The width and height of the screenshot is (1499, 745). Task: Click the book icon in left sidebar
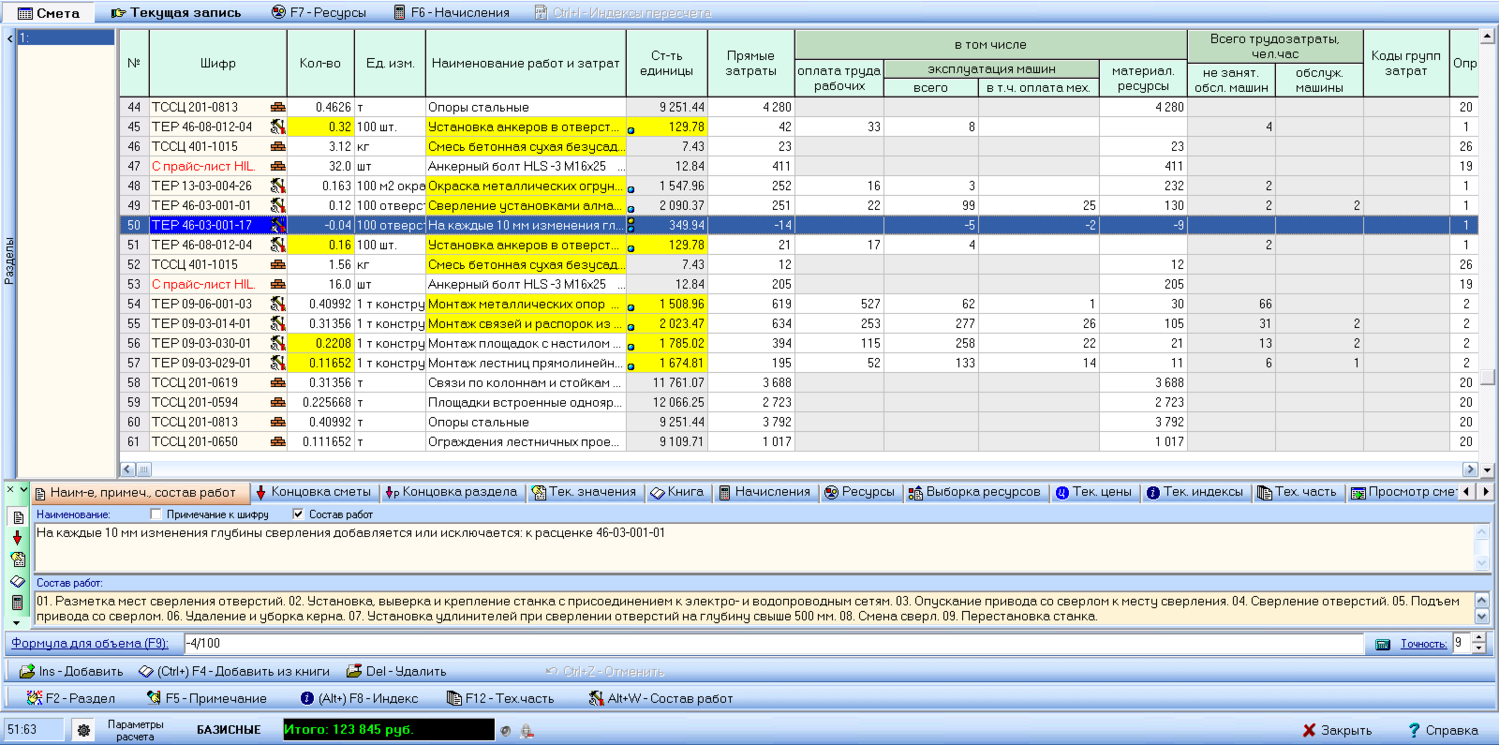click(x=18, y=581)
